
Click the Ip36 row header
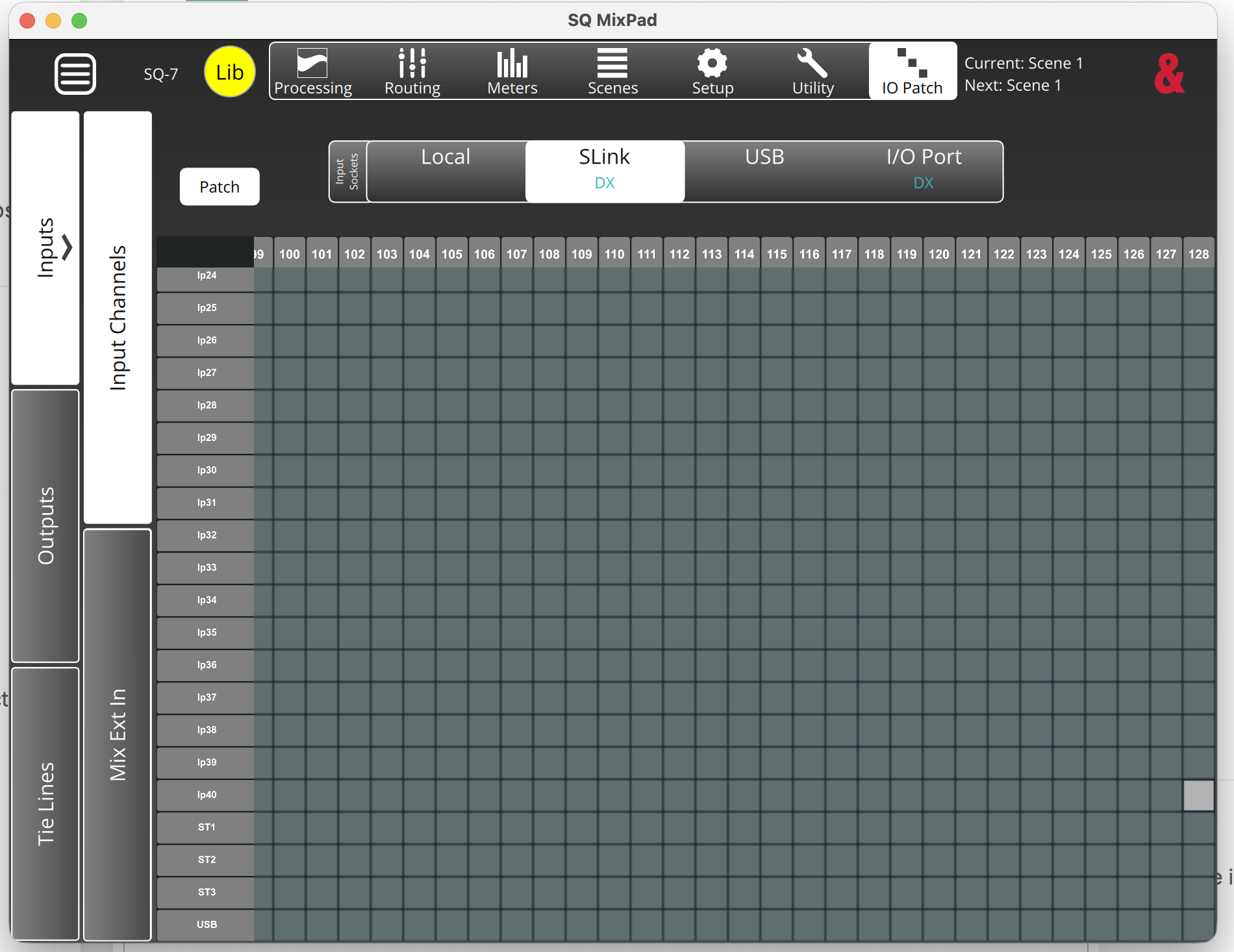[205, 666]
